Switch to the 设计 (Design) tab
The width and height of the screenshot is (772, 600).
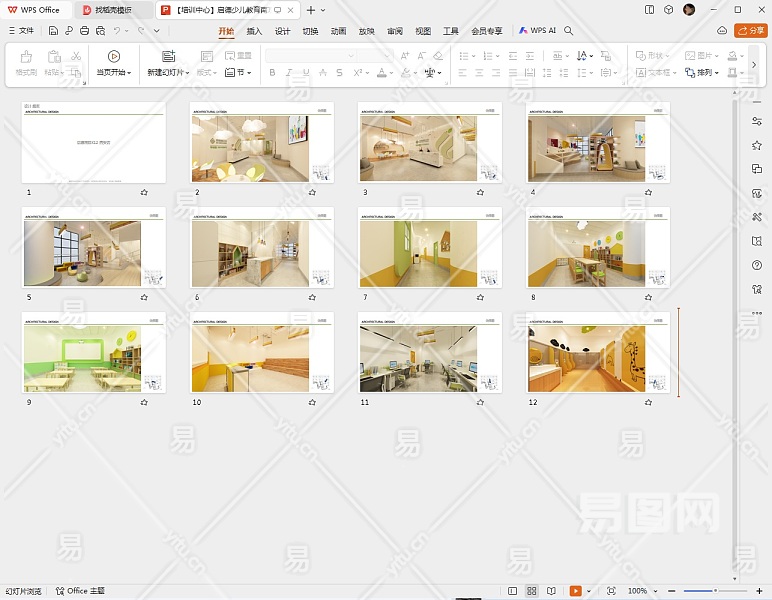[x=282, y=31]
